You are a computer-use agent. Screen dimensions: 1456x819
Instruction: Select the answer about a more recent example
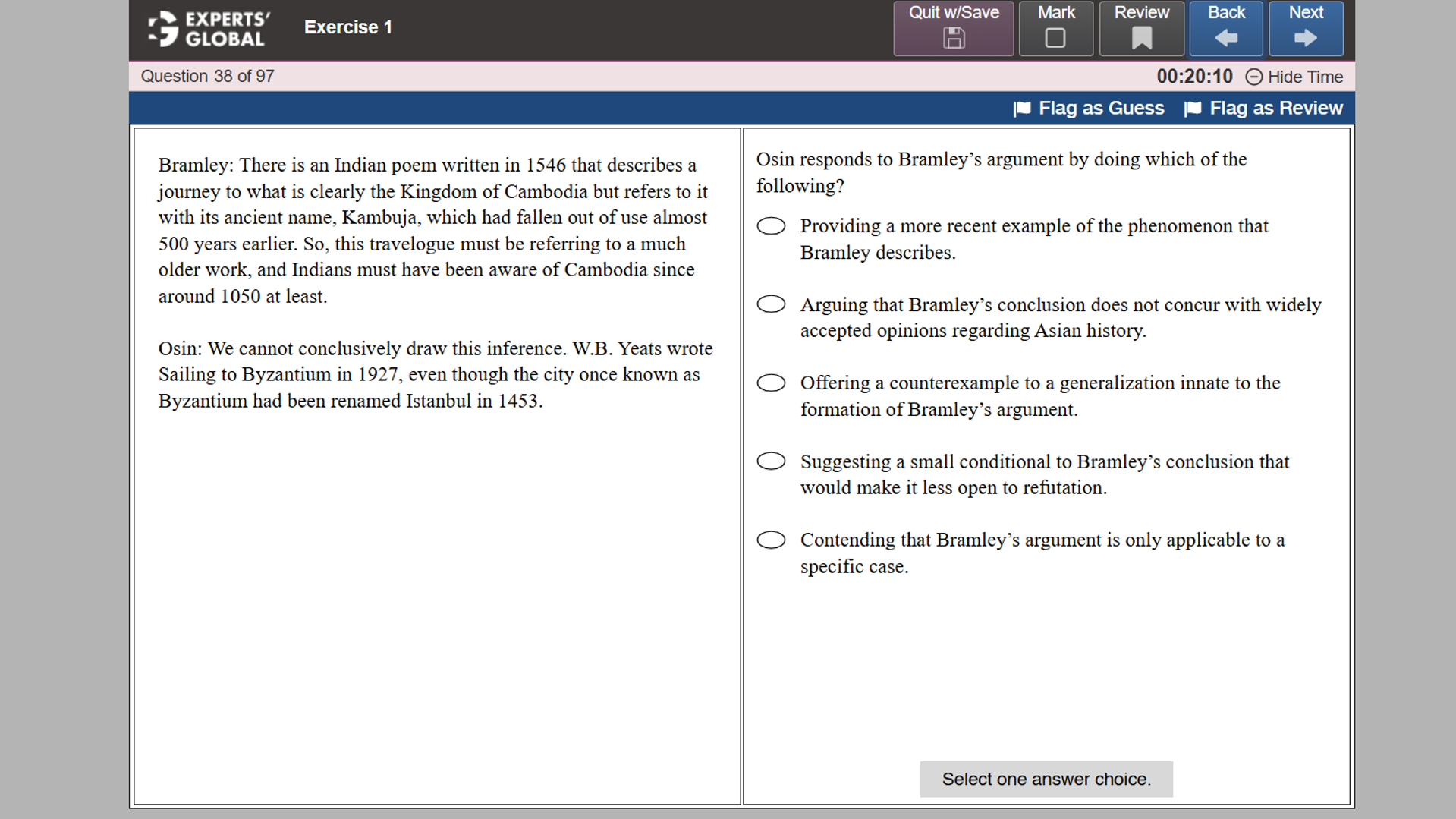point(771,225)
